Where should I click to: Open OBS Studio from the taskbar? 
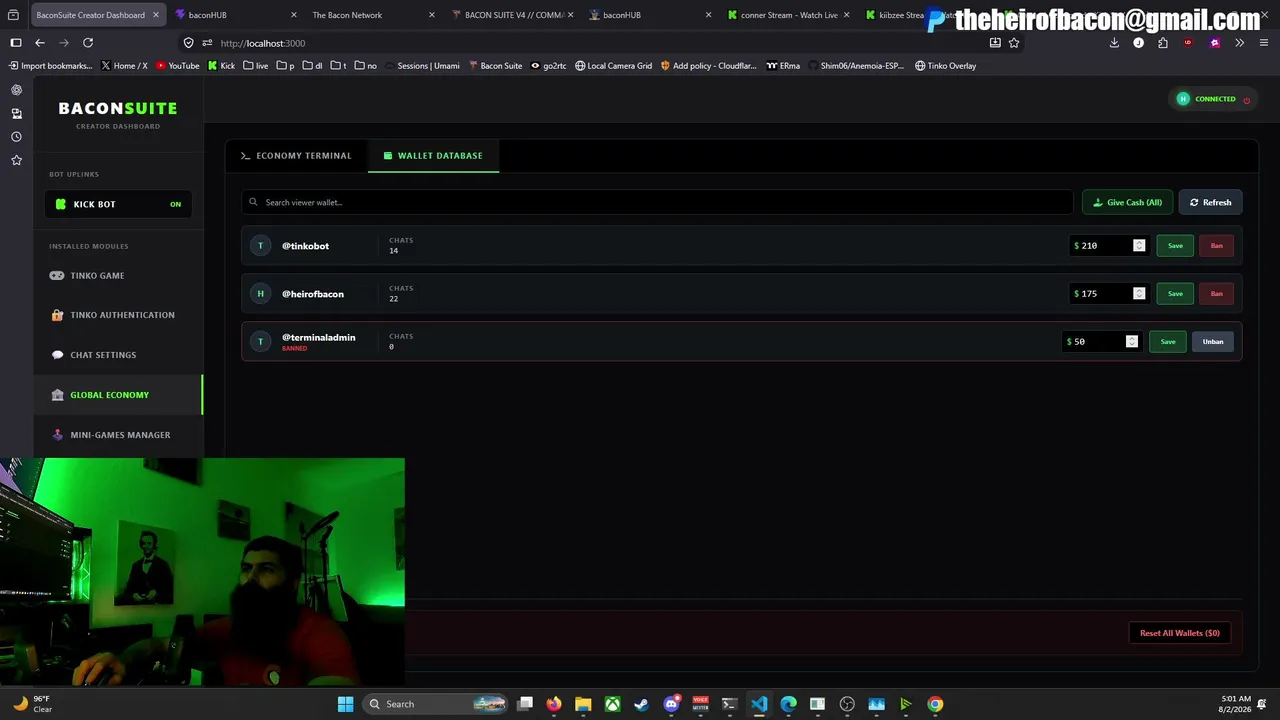(x=847, y=704)
